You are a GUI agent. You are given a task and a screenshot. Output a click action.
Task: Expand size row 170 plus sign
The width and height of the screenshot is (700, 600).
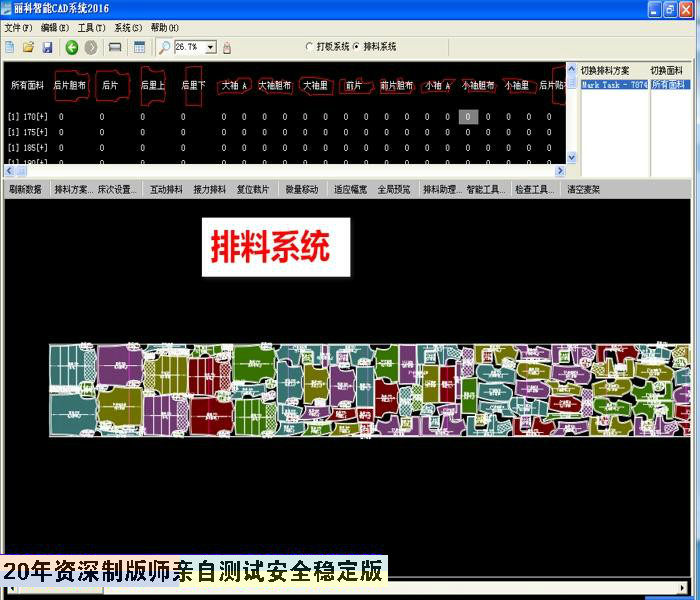click(x=42, y=117)
